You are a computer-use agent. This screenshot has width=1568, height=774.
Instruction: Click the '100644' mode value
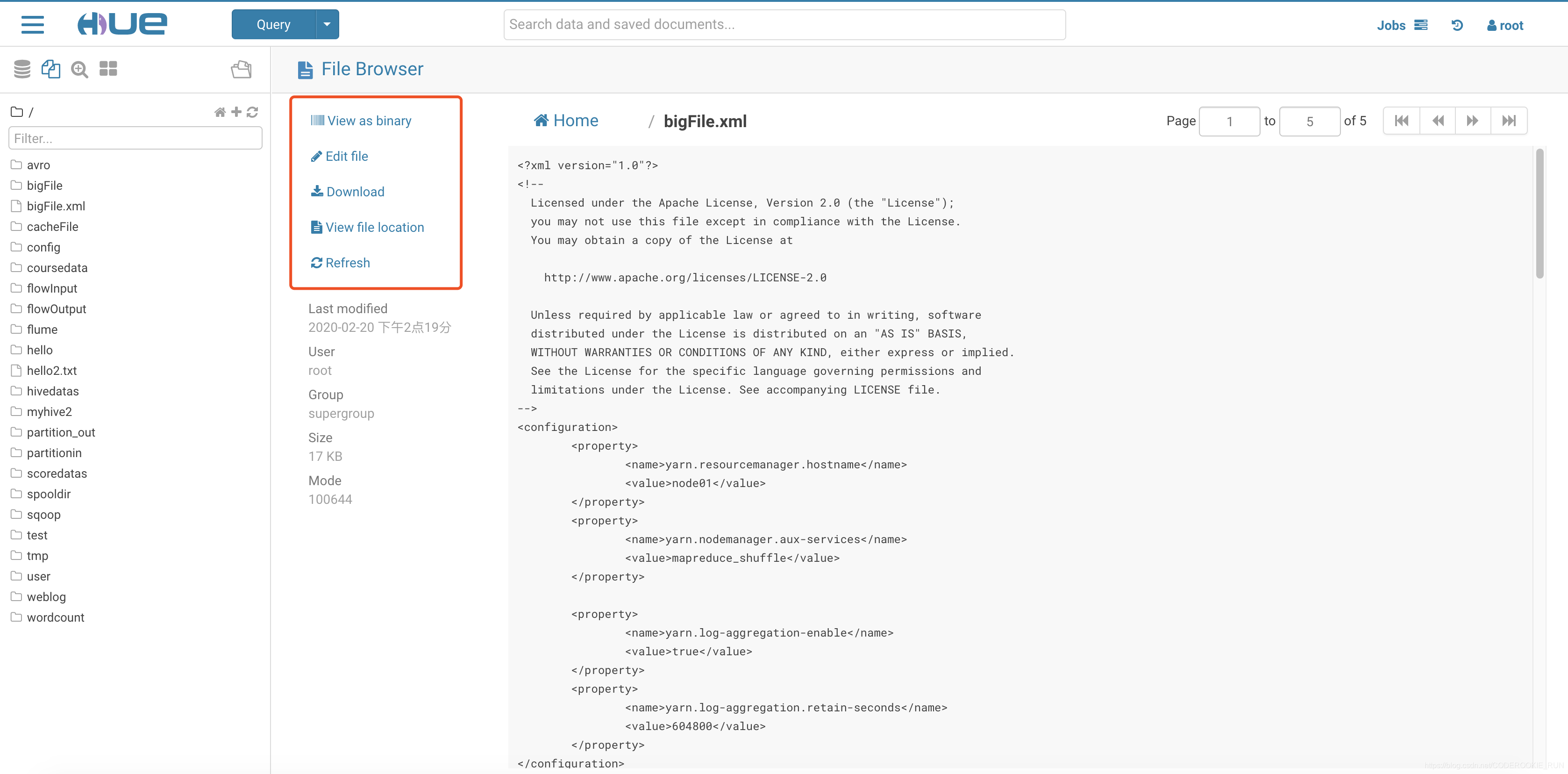click(330, 499)
